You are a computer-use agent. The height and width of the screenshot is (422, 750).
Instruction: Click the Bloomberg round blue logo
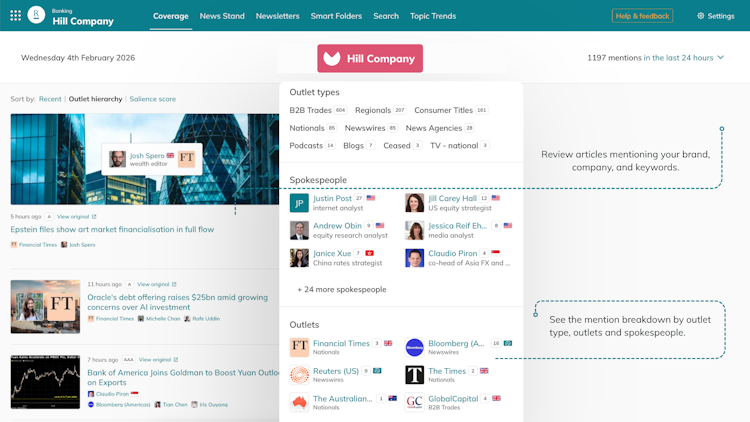pyautogui.click(x=414, y=347)
